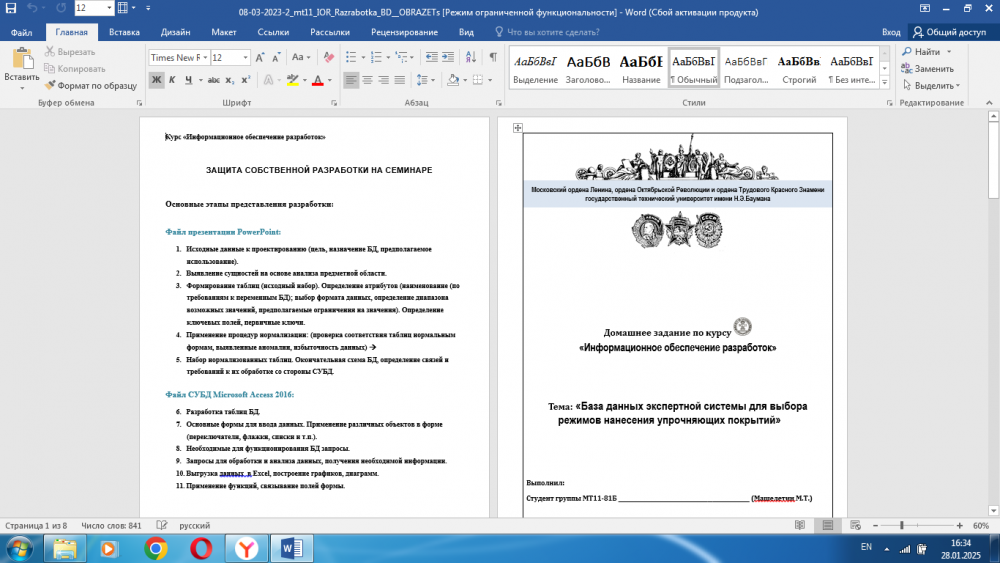Click the Clear Formatting eraser icon

[327, 58]
